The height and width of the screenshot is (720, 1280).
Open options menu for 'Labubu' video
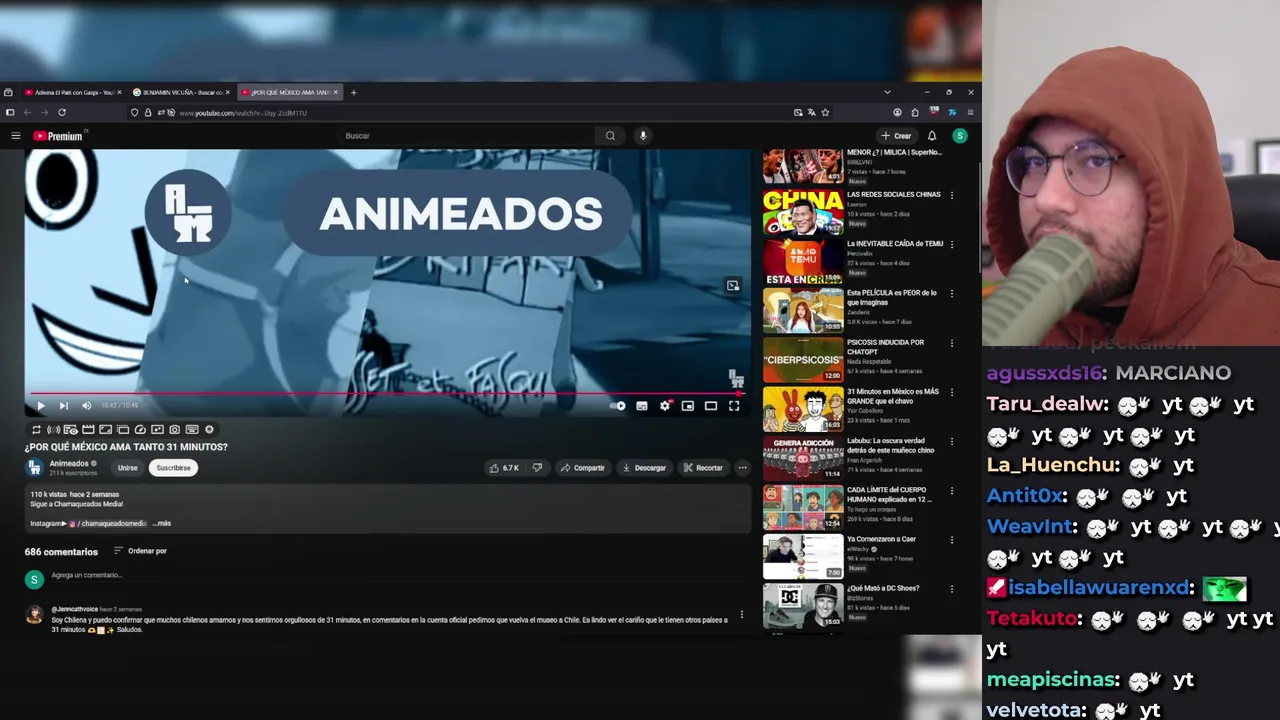(951, 441)
